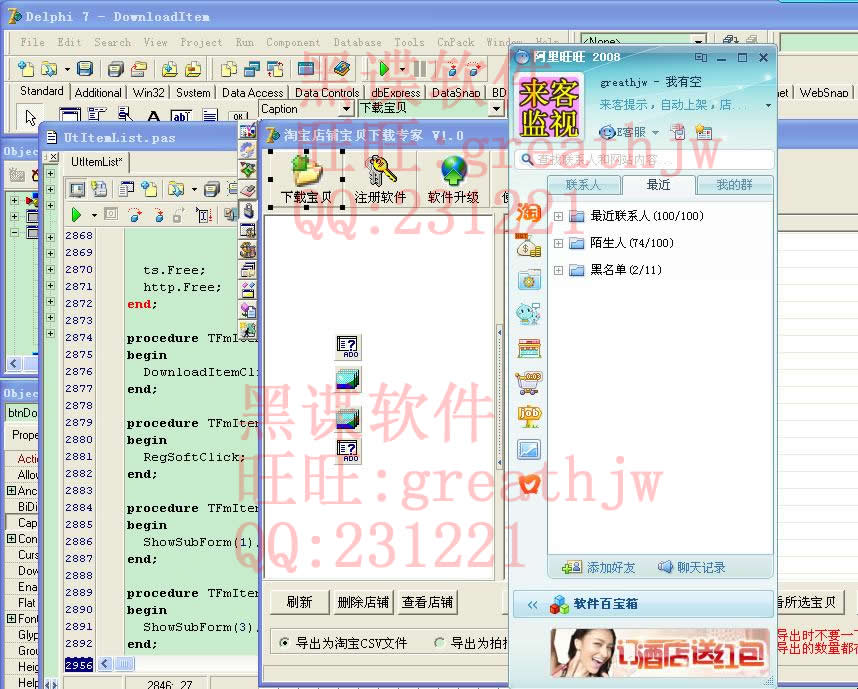Expand 最近联系人 (100/100) group

[x=558, y=216]
